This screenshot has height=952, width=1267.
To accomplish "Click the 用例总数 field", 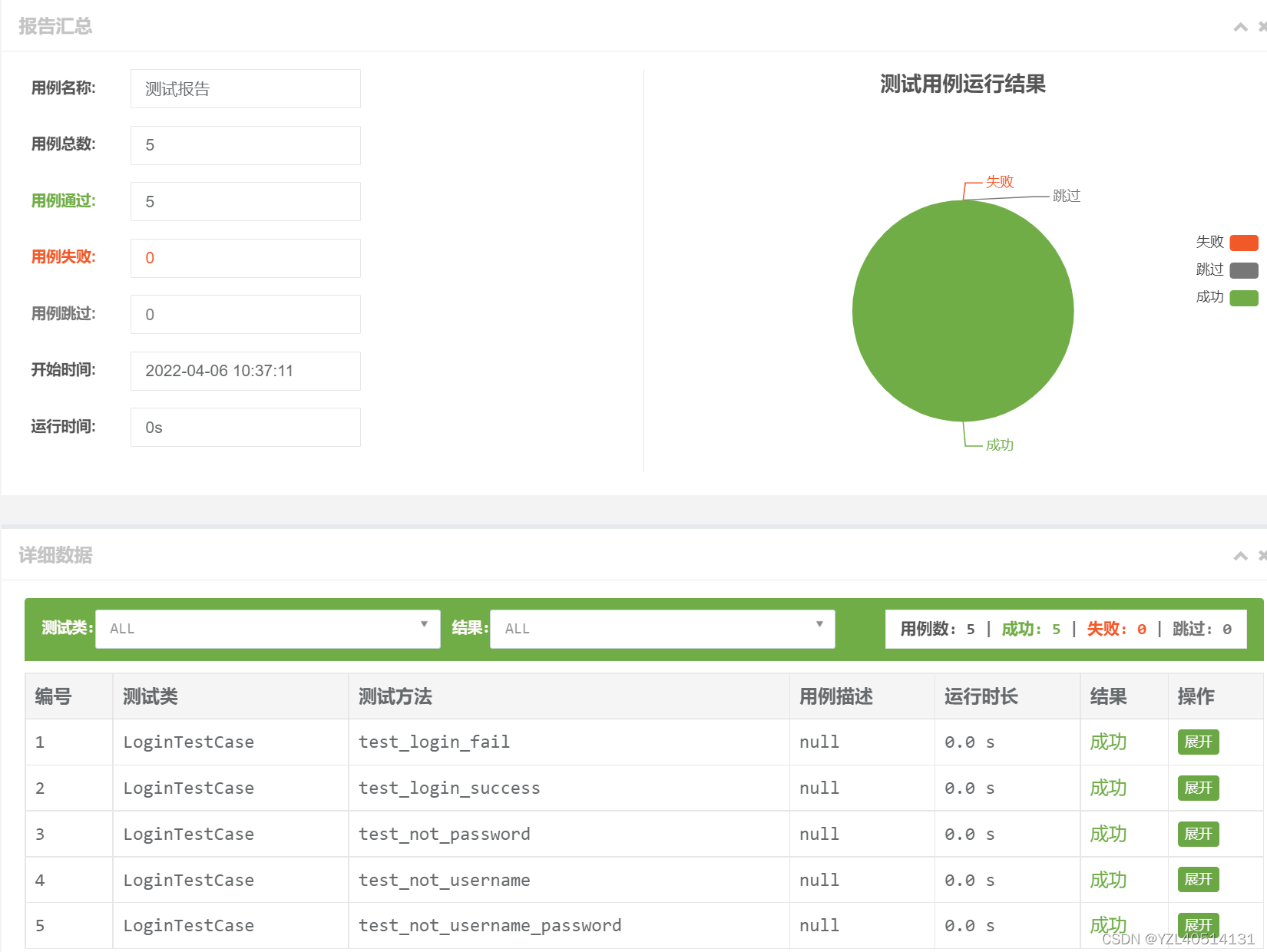I will coord(246,145).
